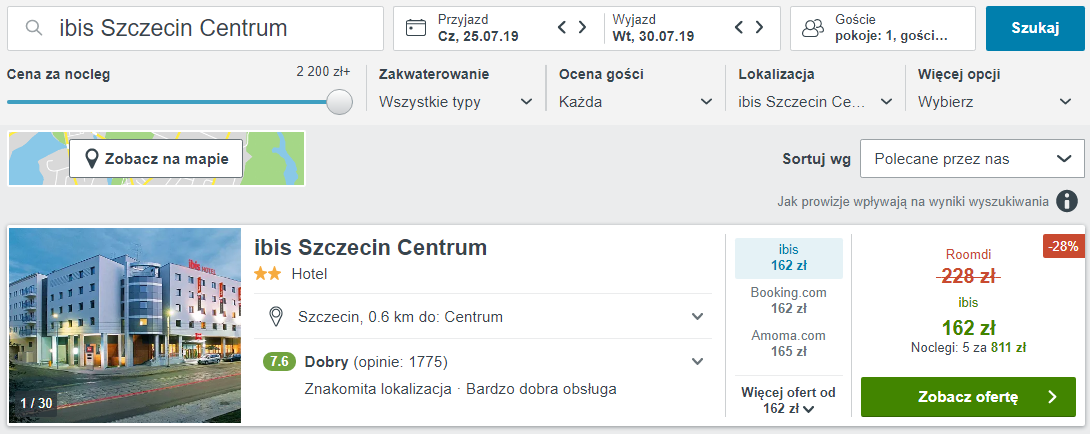Go to next arrival date
This screenshot has width=1090, height=434.
[x=583, y=27]
